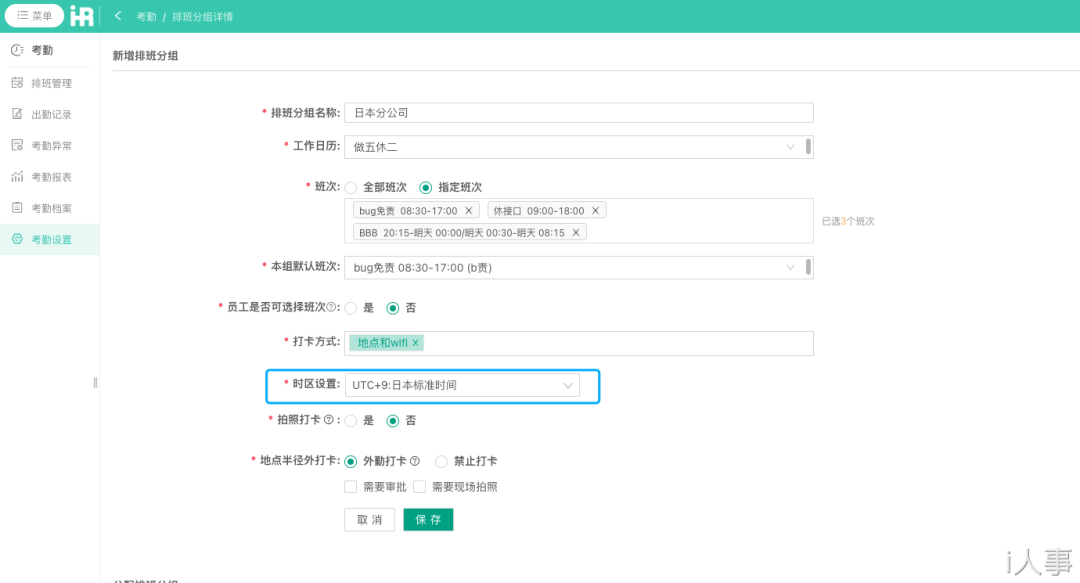
Task: Select the 全部班次 radio option
Action: pos(351,188)
